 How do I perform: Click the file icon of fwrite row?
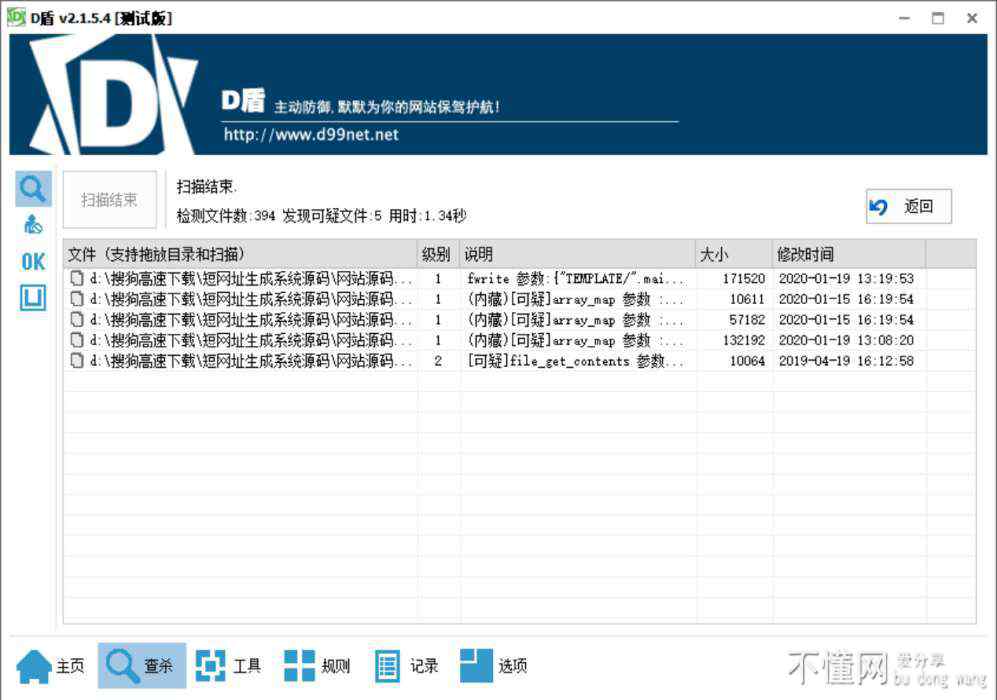(77, 278)
